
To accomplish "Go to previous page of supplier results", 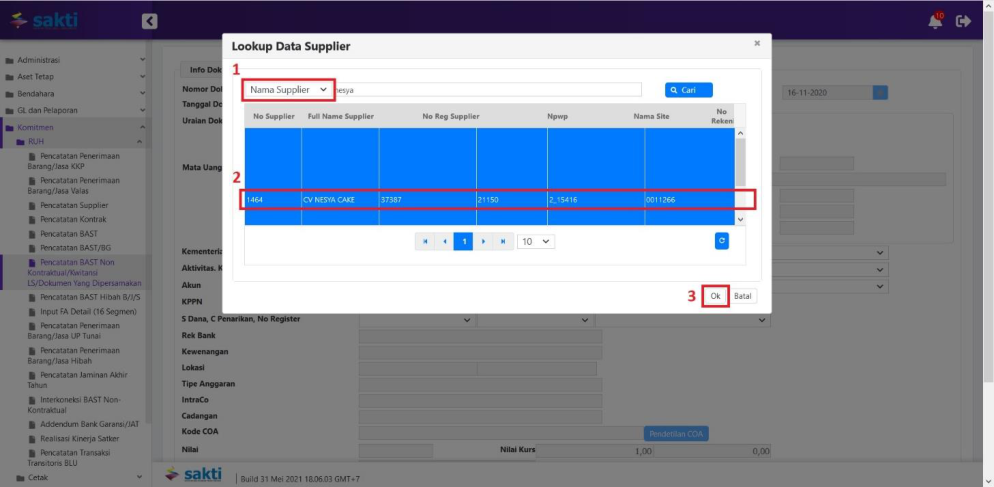I will pos(444,241).
